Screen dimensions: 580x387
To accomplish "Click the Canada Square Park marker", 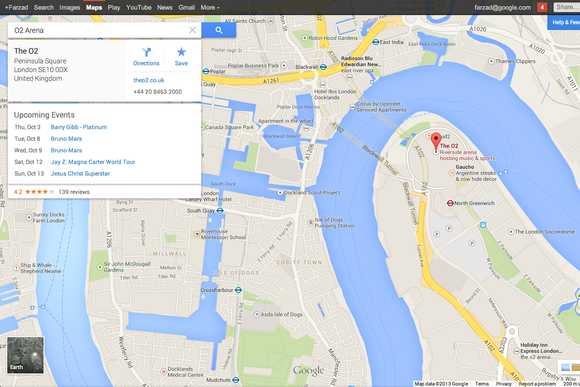I will tap(203, 127).
